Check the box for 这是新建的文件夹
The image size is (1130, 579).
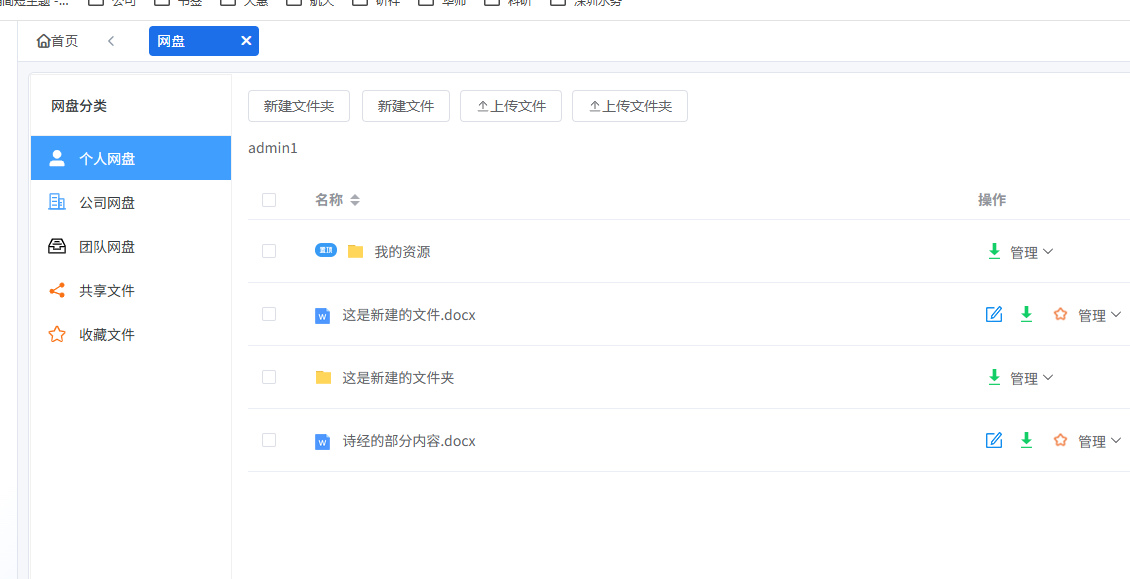coord(269,376)
